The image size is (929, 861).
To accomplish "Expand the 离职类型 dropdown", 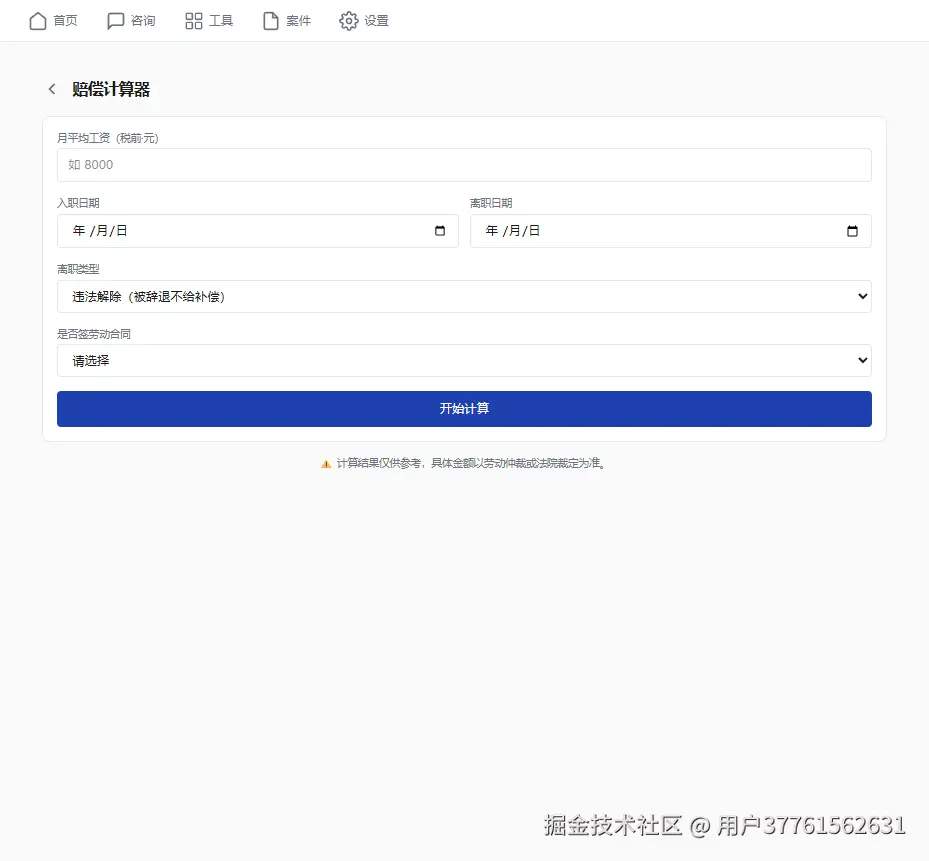I will coord(464,296).
